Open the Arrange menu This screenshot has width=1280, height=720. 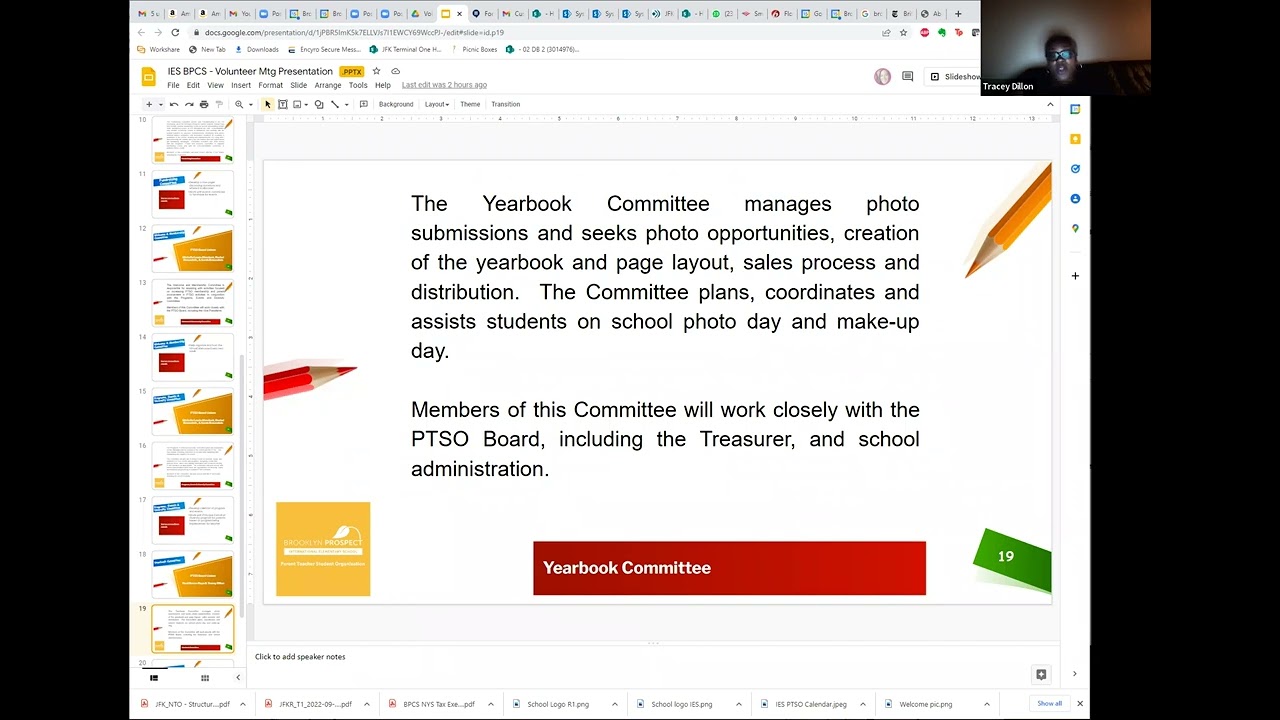tap(328, 85)
